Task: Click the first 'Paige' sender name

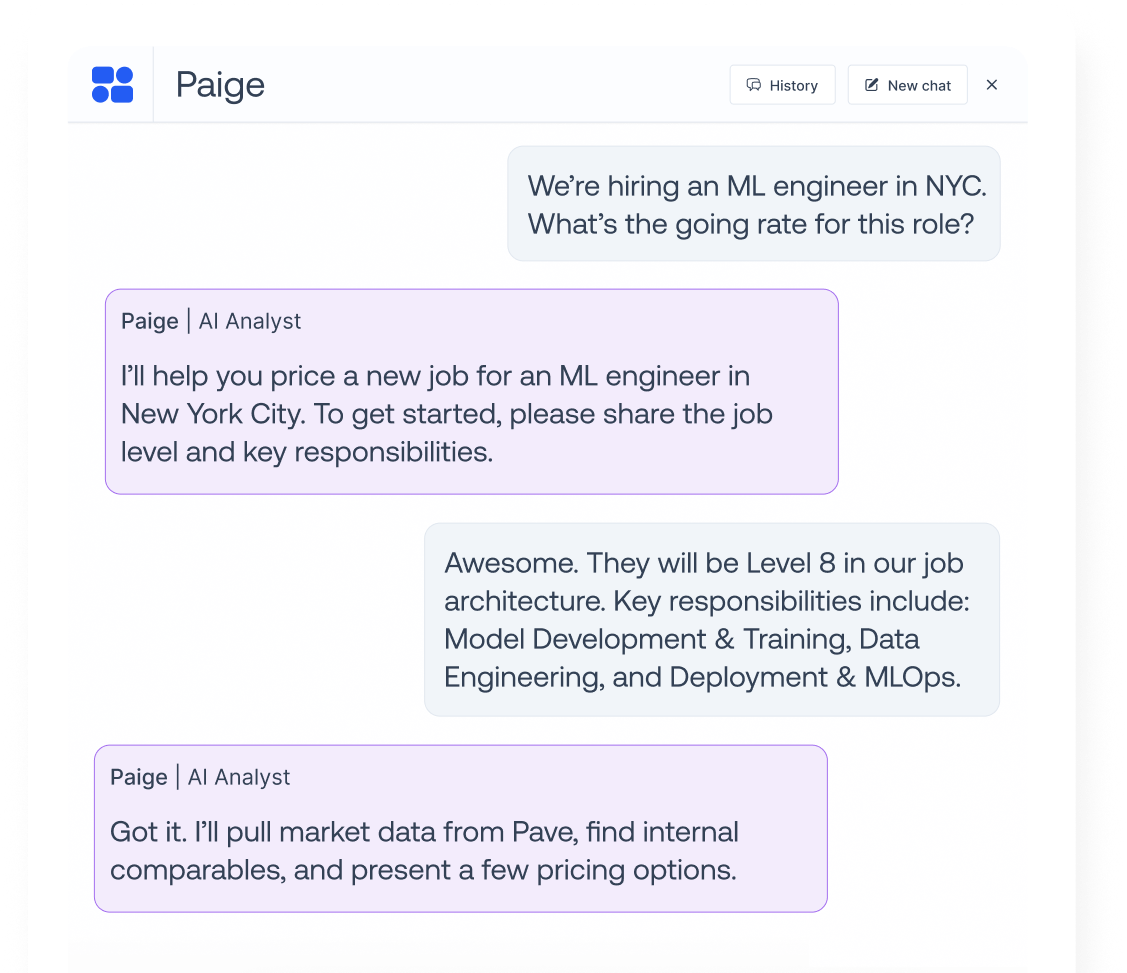Action: [x=149, y=321]
